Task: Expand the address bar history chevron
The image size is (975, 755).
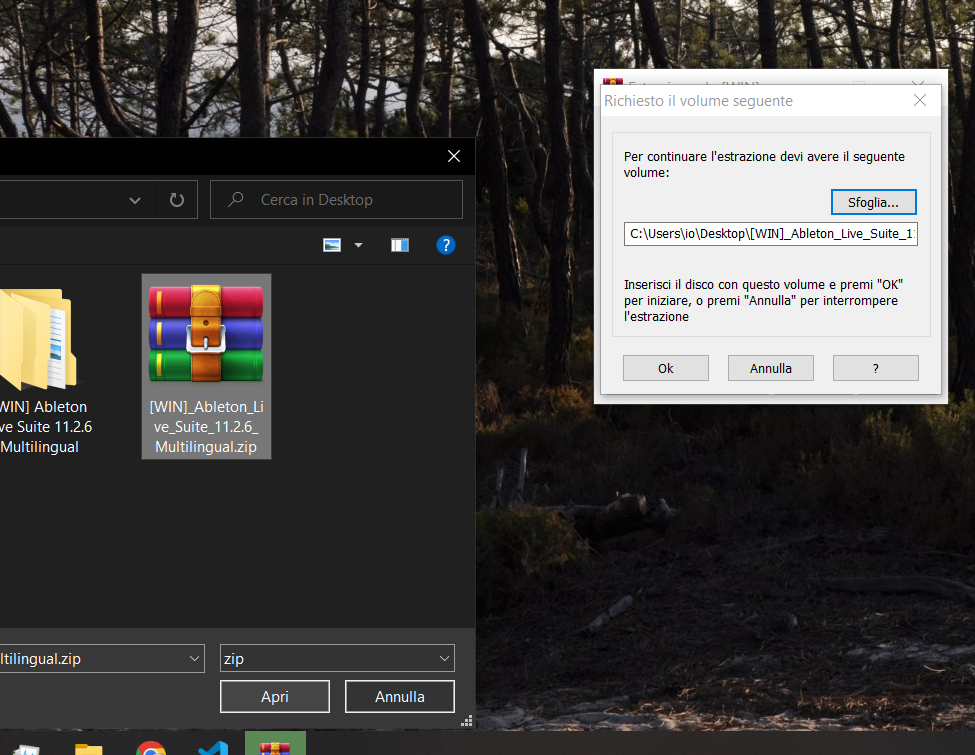Action: pos(134,200)
